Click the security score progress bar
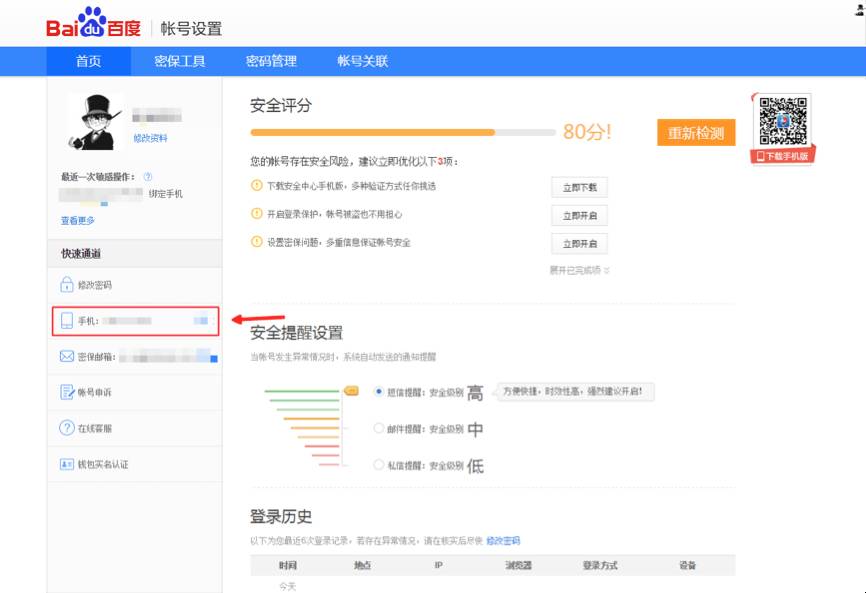This screenshot has height=593, width=866. pyautogui.click(x=402, y=132)
